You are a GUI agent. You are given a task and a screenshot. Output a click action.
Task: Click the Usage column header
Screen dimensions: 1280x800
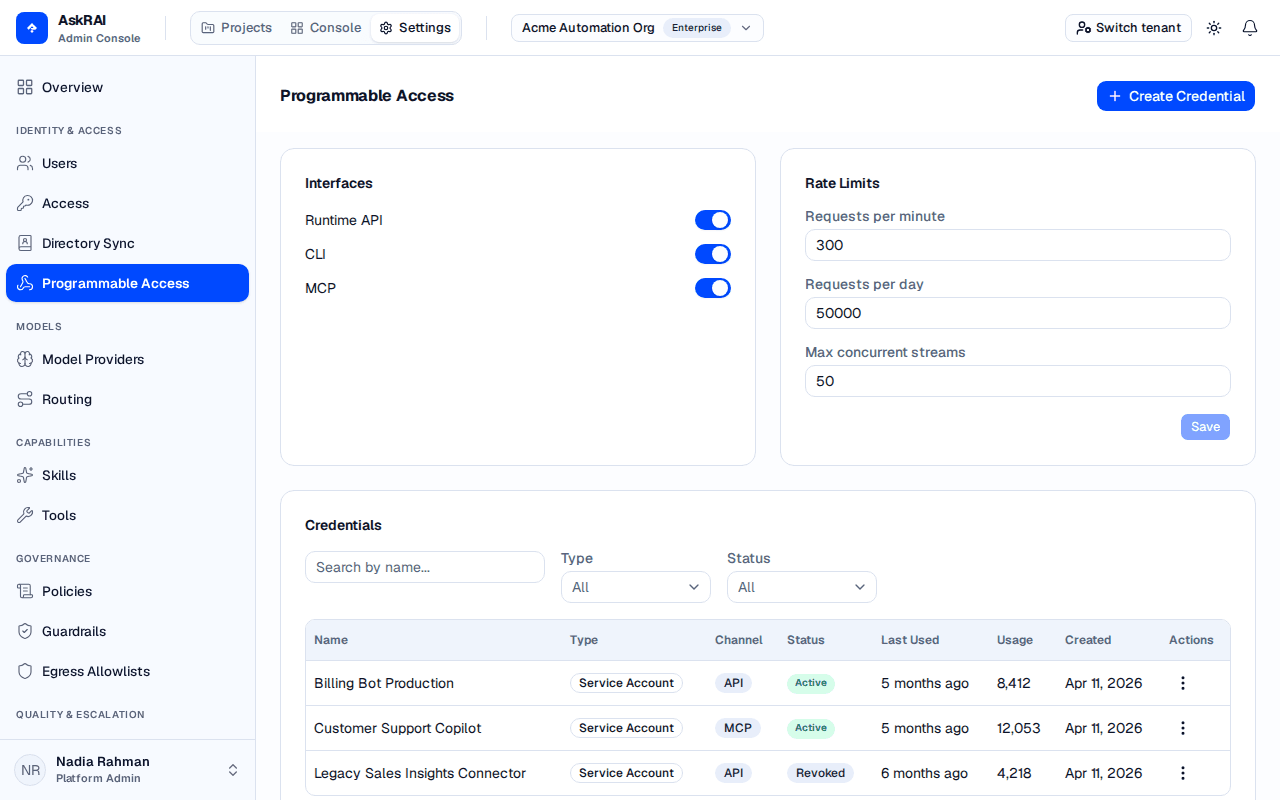tap(1015, 640)
